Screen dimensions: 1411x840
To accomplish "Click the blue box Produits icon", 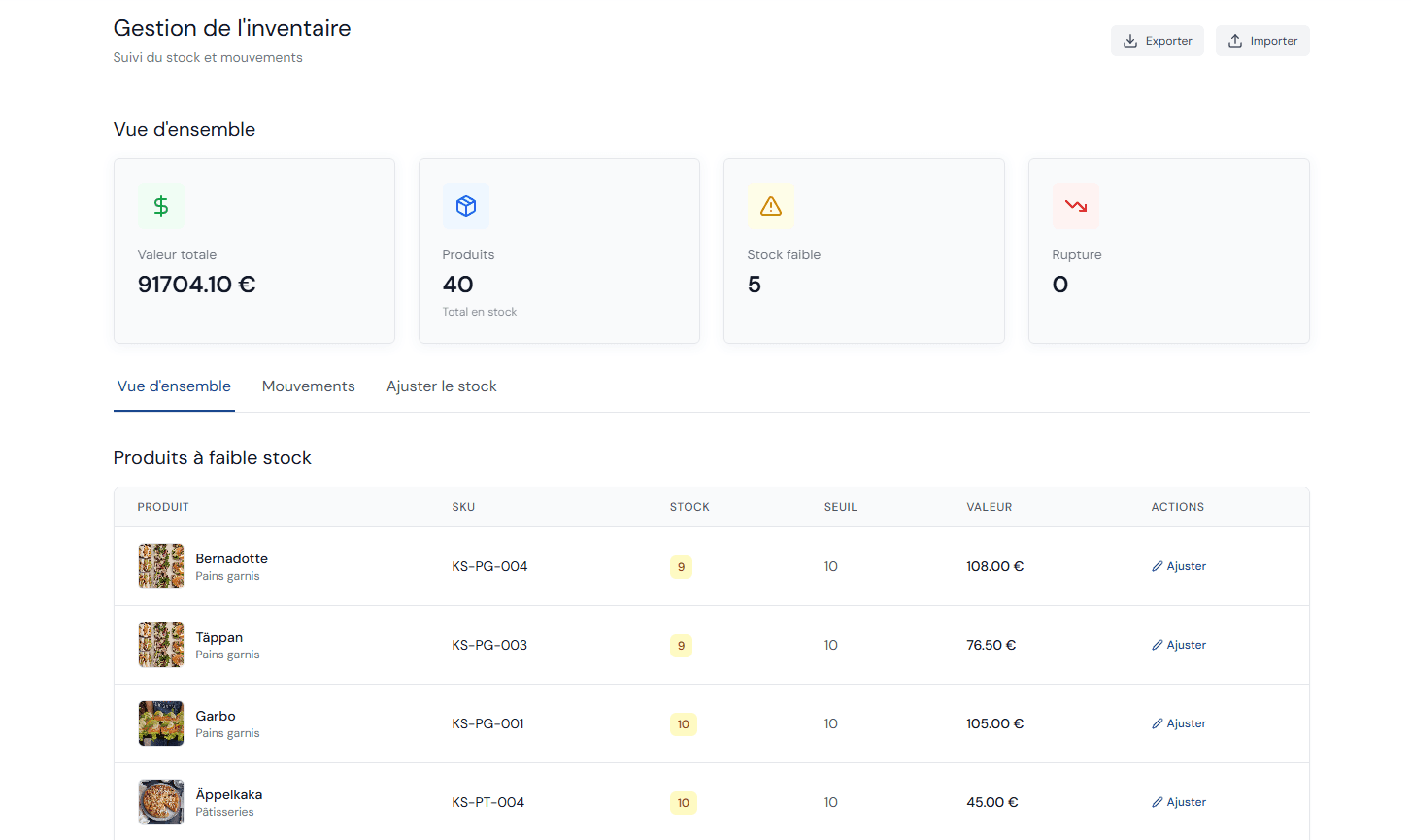I will pyautogui.click(x=466, y=206).
